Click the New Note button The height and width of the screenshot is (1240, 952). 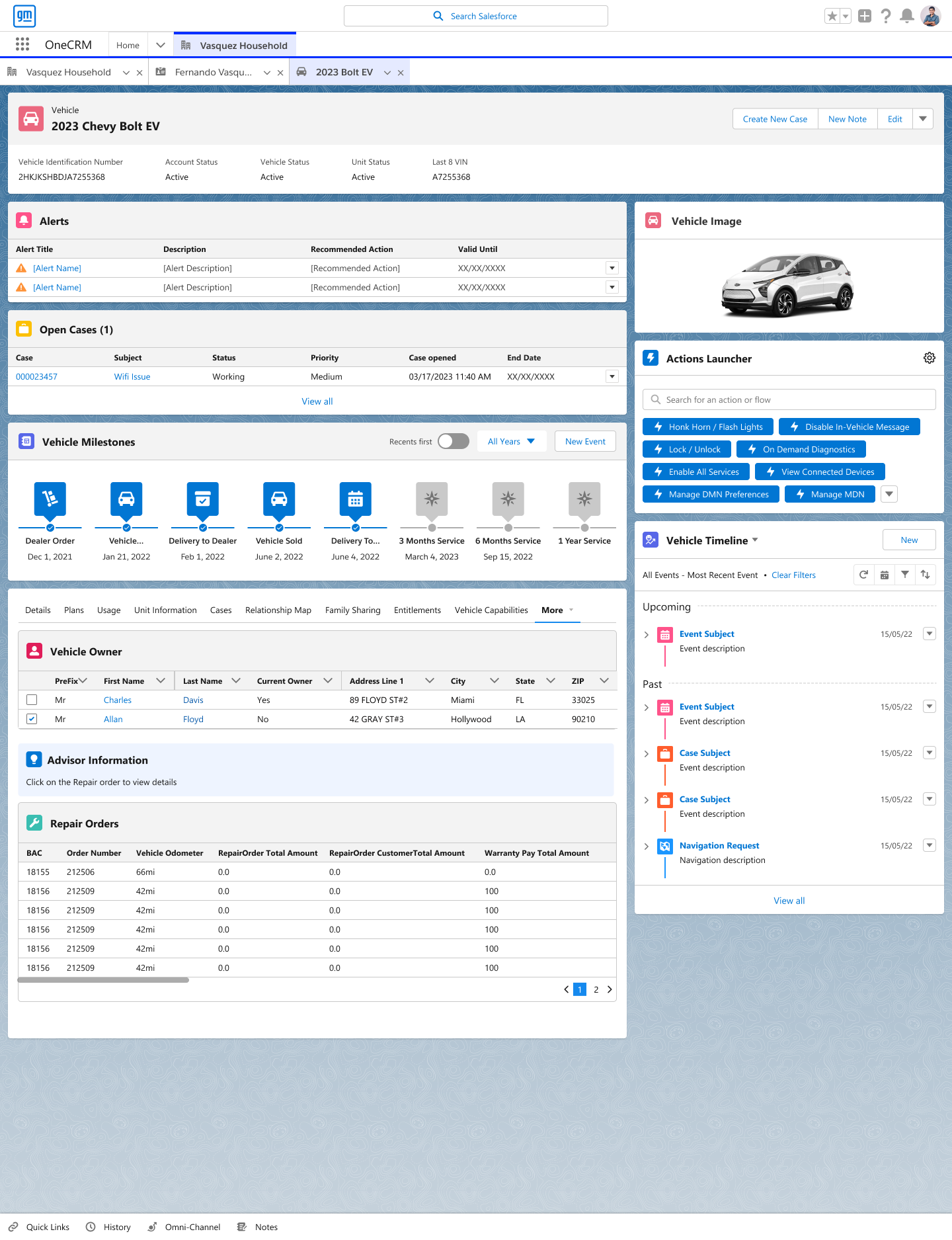848,119
